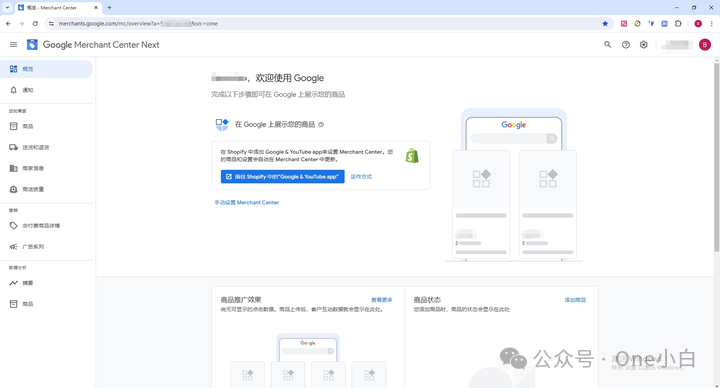Viewport: 720px width, 388px height.
Task: Open the help question-mark icon in header
Action: pos(625,45)
